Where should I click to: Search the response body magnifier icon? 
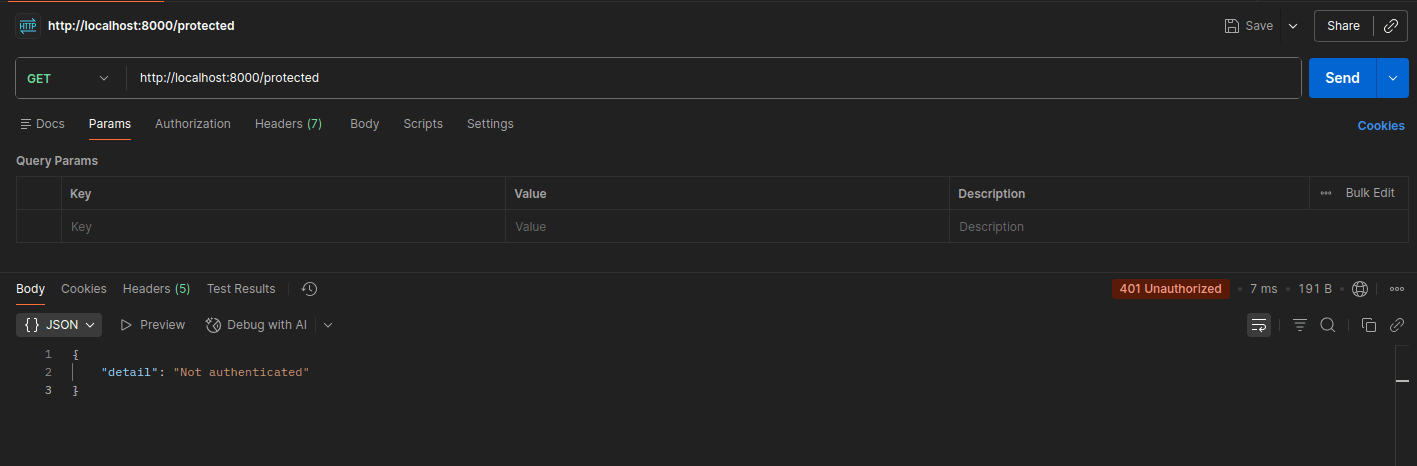1328,325
